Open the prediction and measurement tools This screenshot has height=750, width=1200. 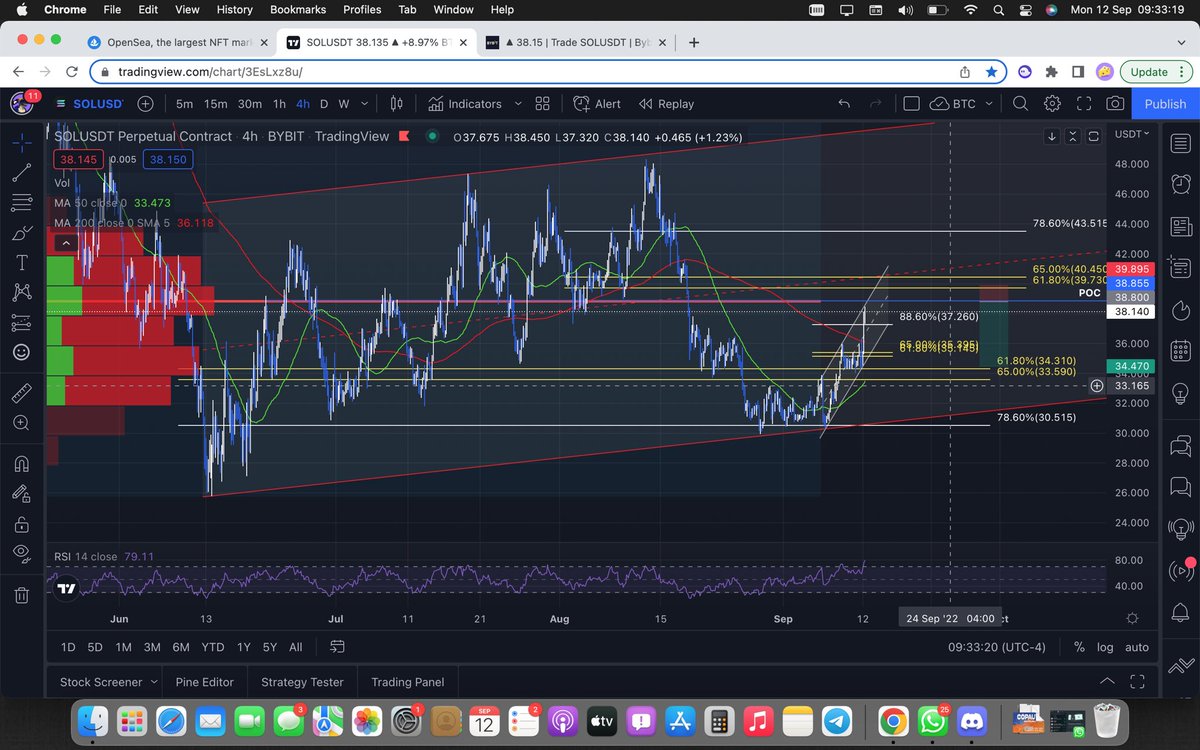coord(21,322)
